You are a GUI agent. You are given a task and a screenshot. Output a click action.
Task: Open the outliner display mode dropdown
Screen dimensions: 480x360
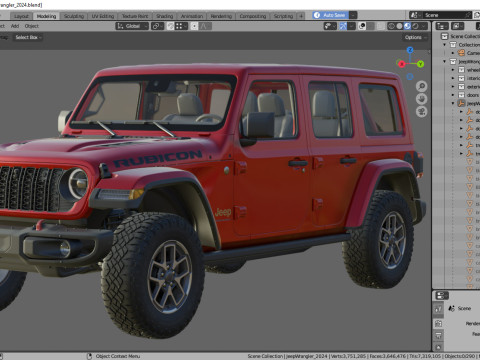pyautogui.click(x=457, y=26)
